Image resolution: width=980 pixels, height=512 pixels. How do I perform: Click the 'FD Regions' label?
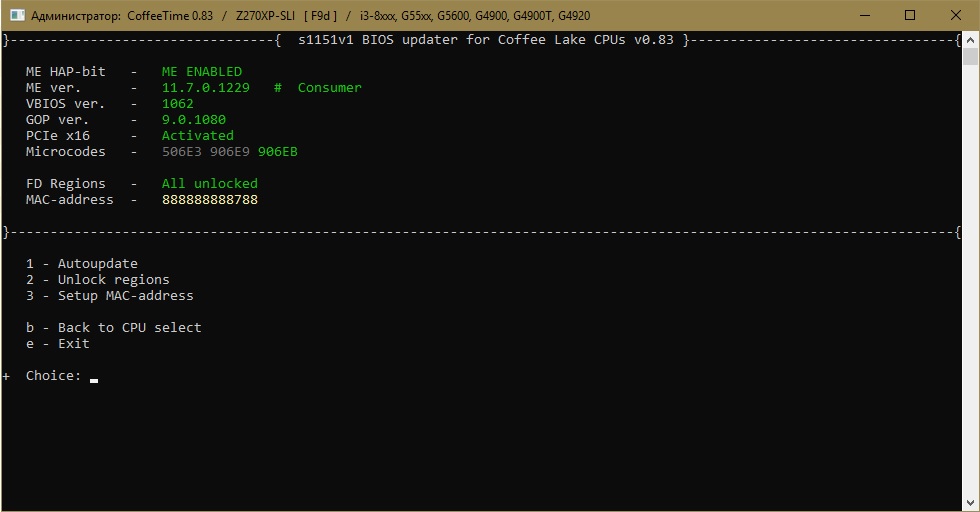[66, 184]
